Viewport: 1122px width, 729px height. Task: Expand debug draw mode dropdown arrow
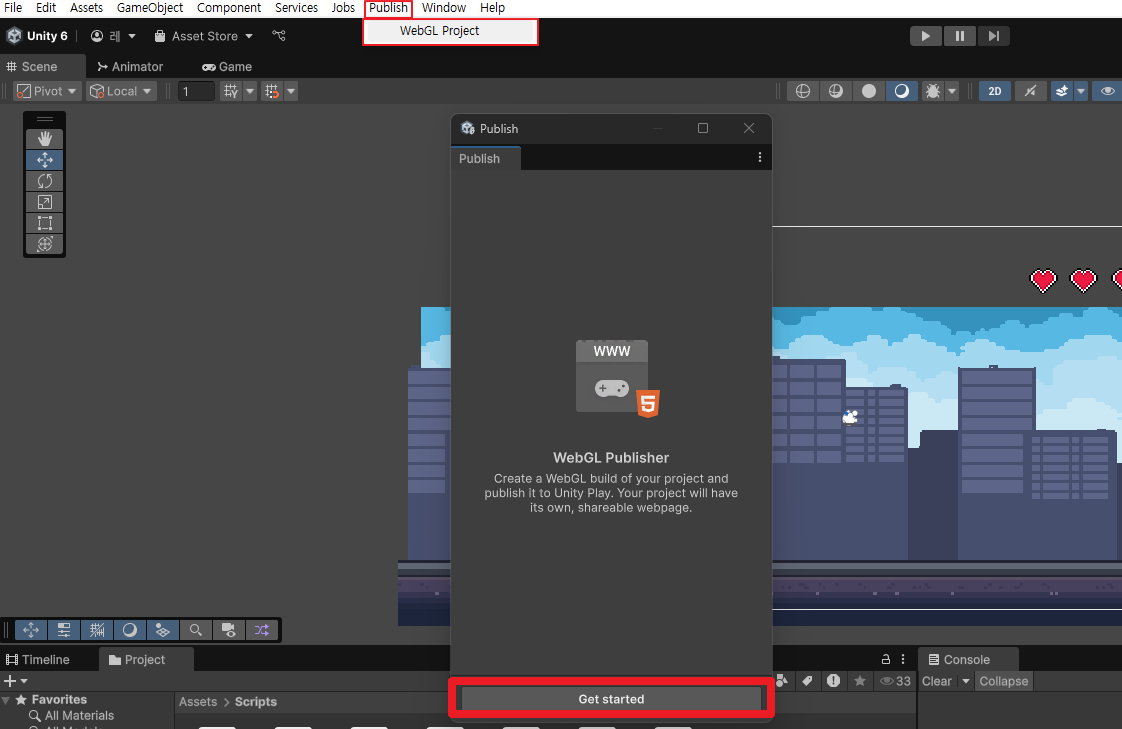point(952,91)
